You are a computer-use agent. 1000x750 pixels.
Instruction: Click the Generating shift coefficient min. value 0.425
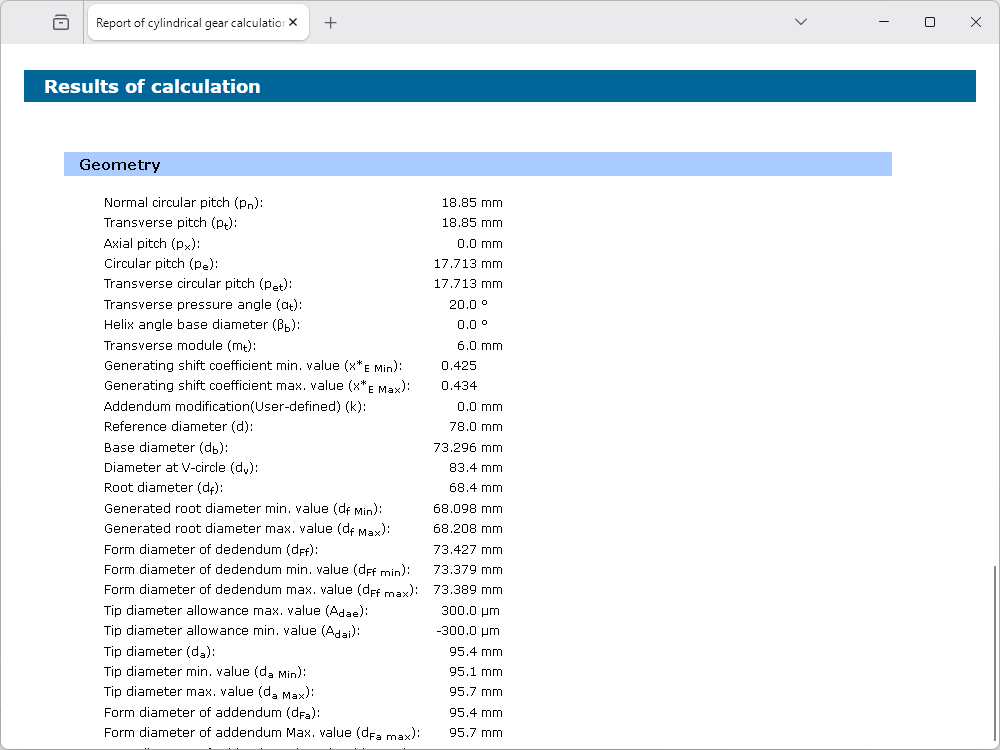coord(459,366)
